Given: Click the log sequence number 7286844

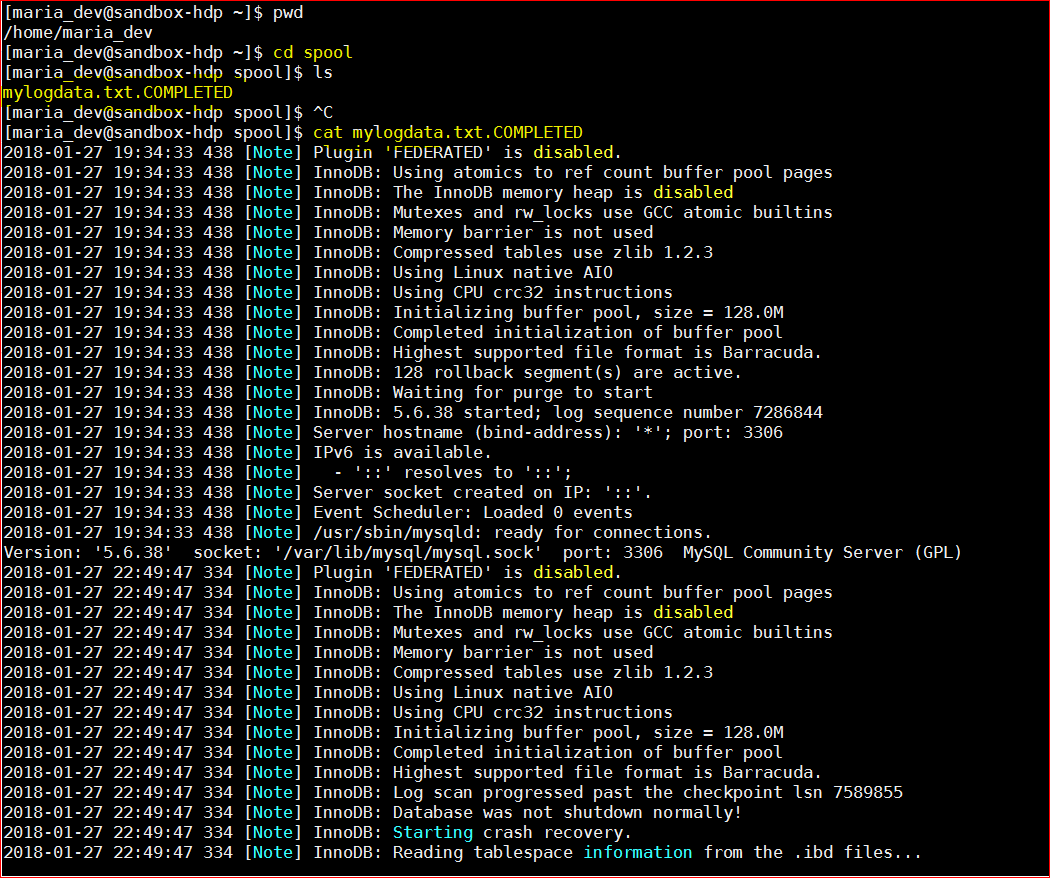Looking at the screenshot, I should [x=788, y=413].
